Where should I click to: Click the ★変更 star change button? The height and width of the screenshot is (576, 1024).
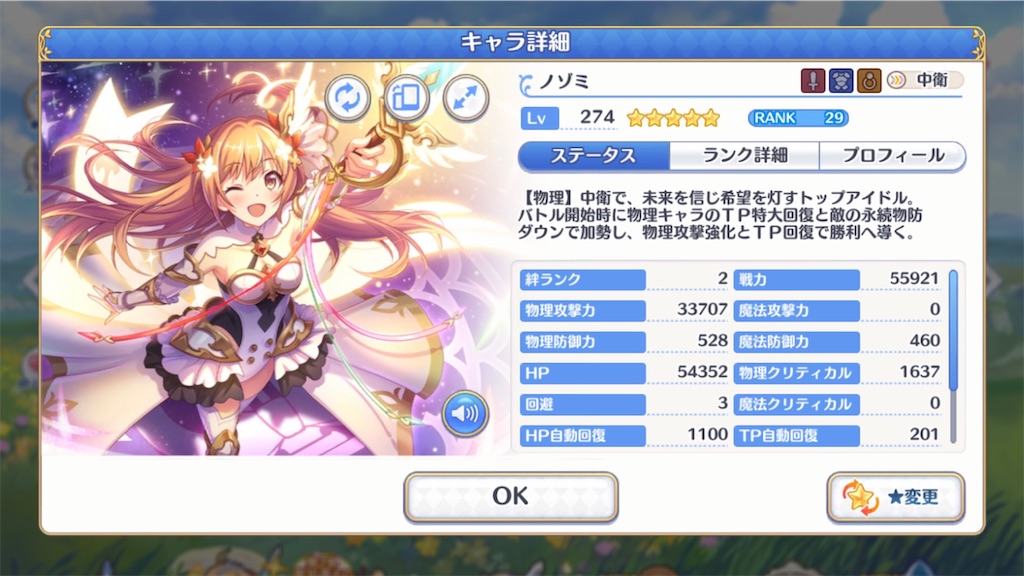coord(895,497)
